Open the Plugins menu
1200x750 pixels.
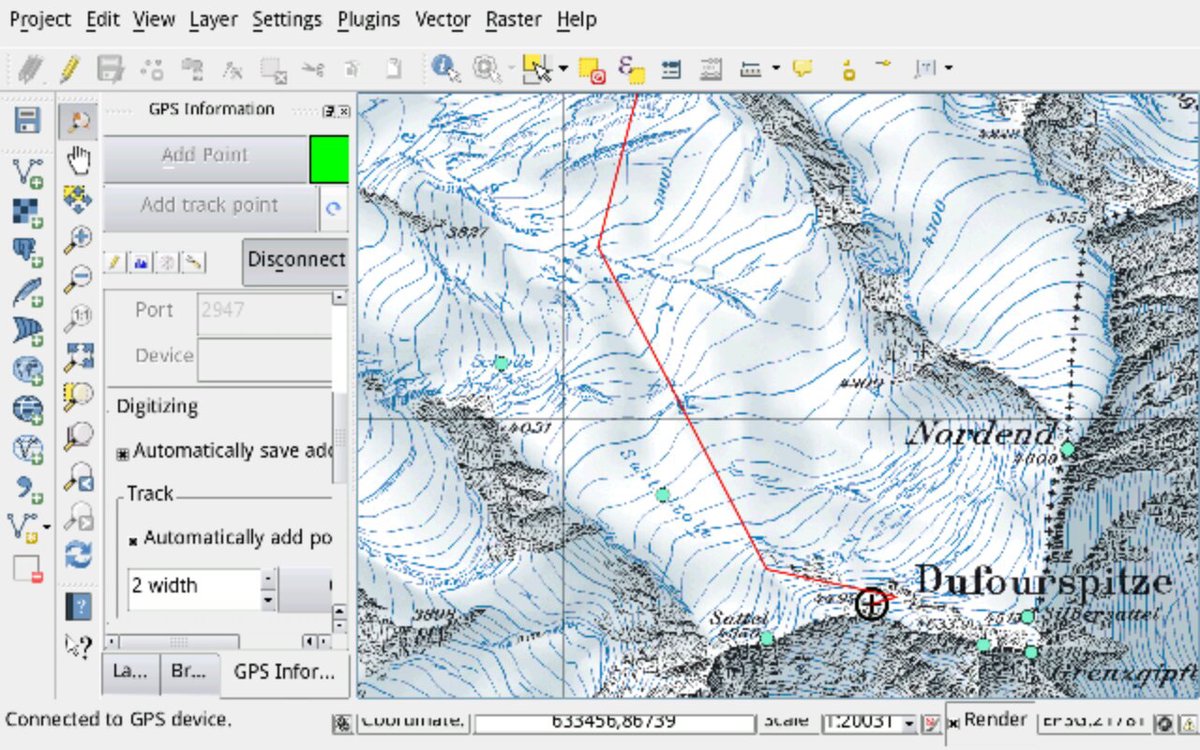click(368, 19)
